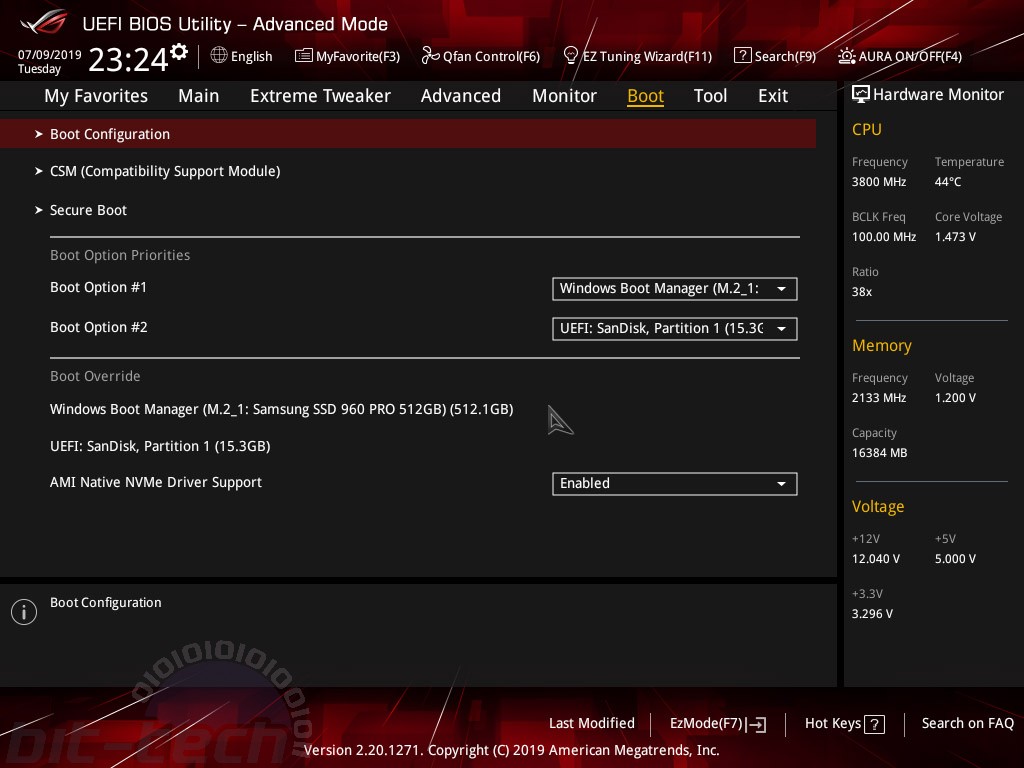This screenshot has height=768, width=1024.
Task: Click Qfan Control(F6) label
Action: pos(491,57)
